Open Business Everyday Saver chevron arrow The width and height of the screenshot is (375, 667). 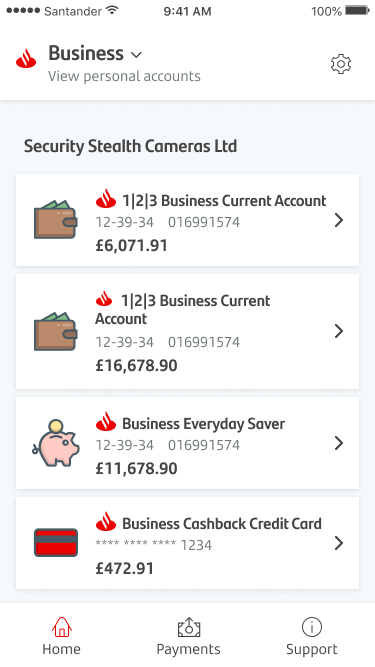pyautogui.click(x=339, y=443)
